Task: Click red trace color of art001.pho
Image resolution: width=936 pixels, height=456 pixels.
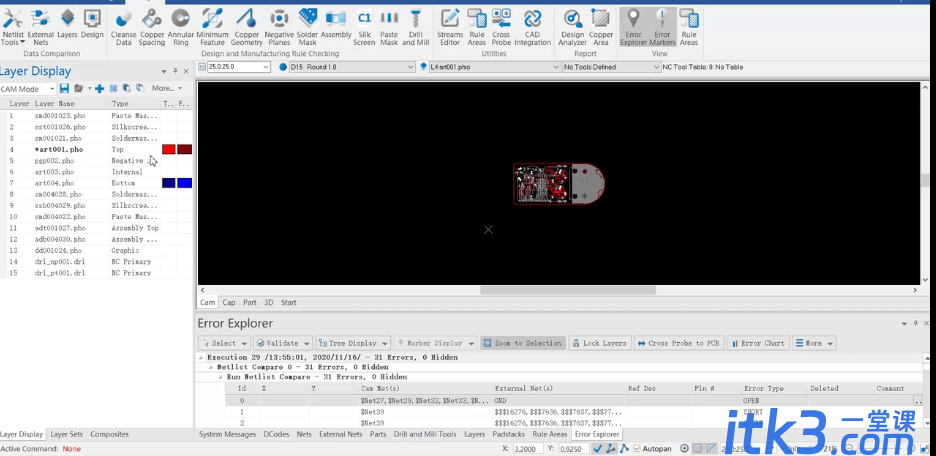Action: coord(169,149)
